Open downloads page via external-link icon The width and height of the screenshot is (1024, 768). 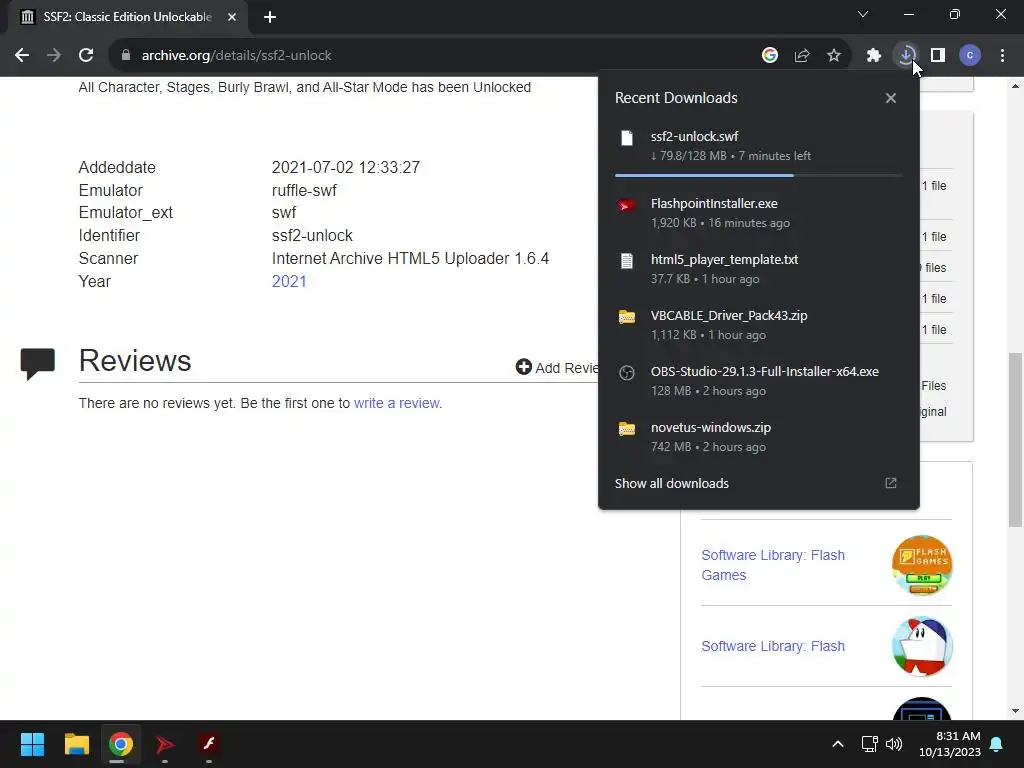click(x=891, y=483)
